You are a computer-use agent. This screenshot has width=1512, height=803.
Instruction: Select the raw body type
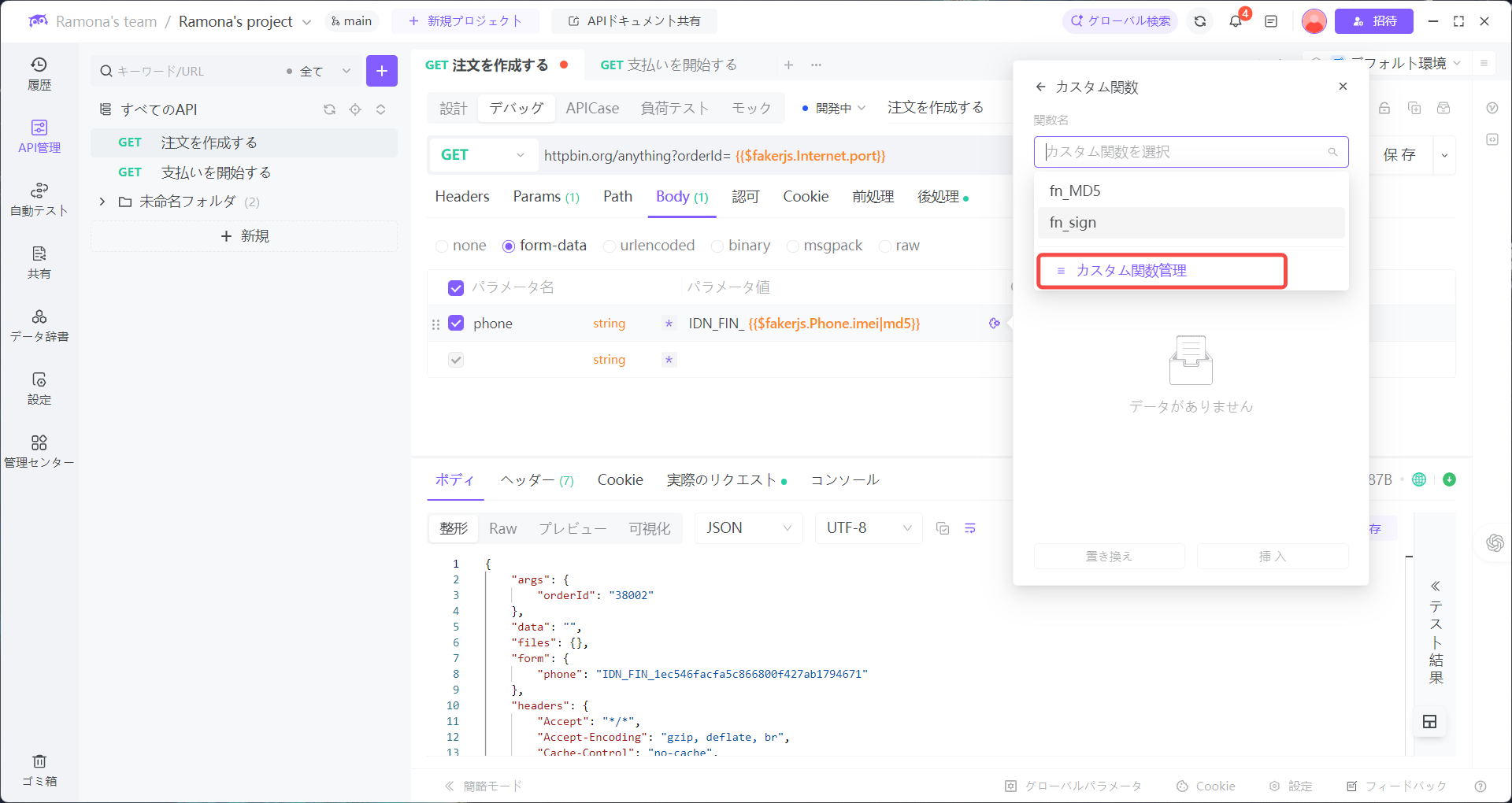tap(884, 246)
